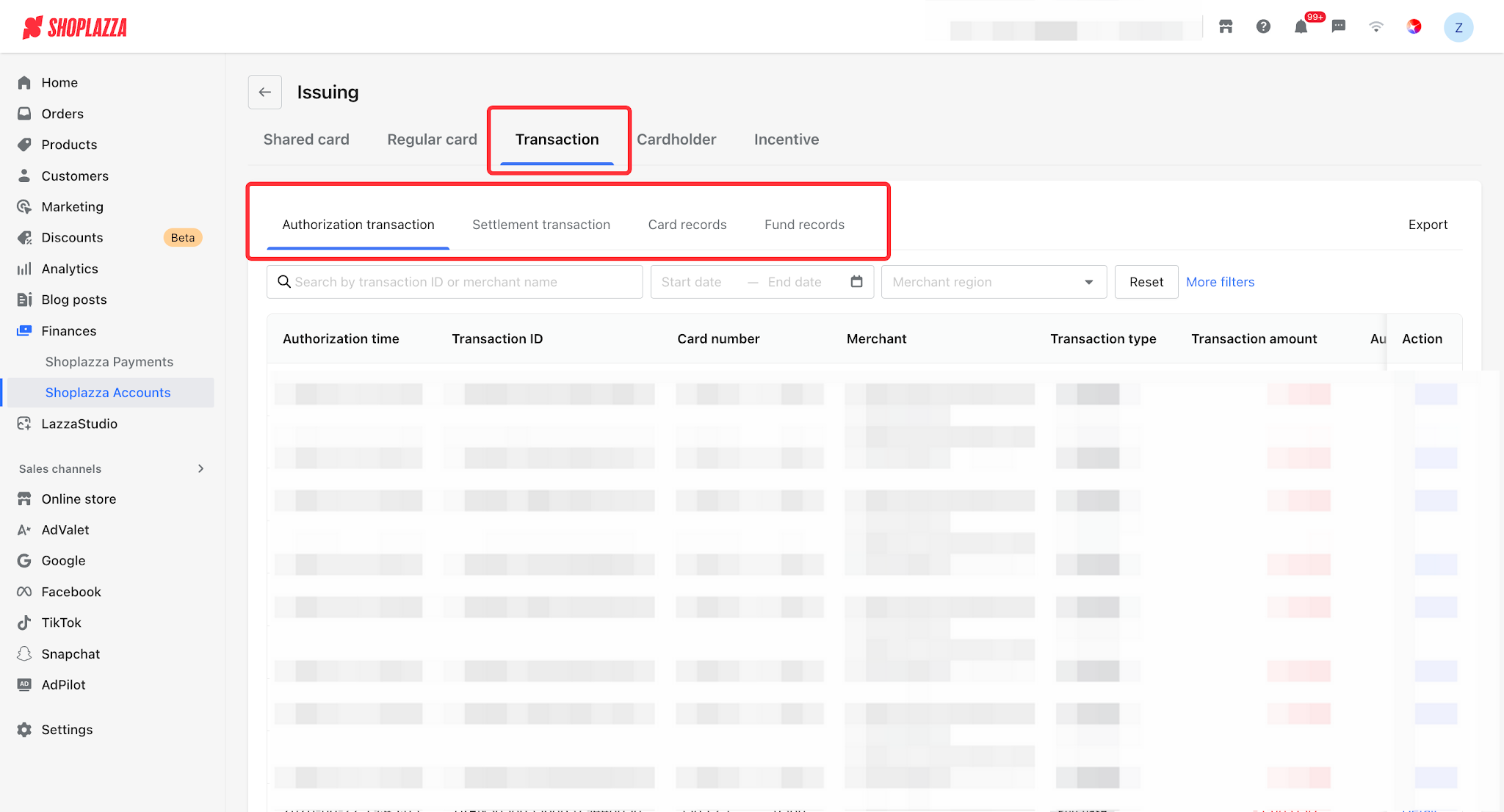Screen dimensions: 1504x812
Task: Click the Transaction type column header
Action: [x=1103, y=339]
